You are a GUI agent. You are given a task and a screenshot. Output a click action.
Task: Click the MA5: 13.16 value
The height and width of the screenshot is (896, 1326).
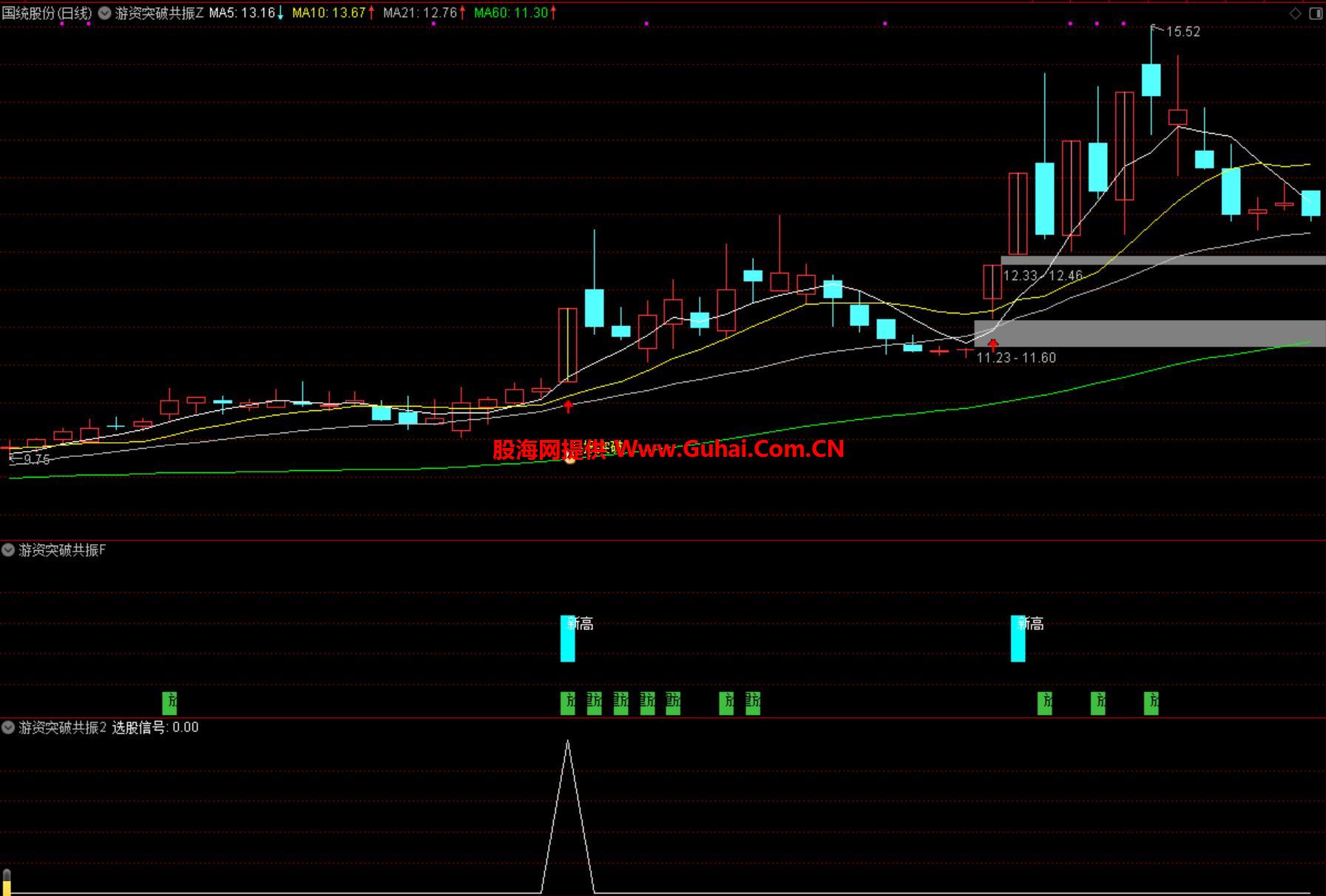[x=243, y=13]
